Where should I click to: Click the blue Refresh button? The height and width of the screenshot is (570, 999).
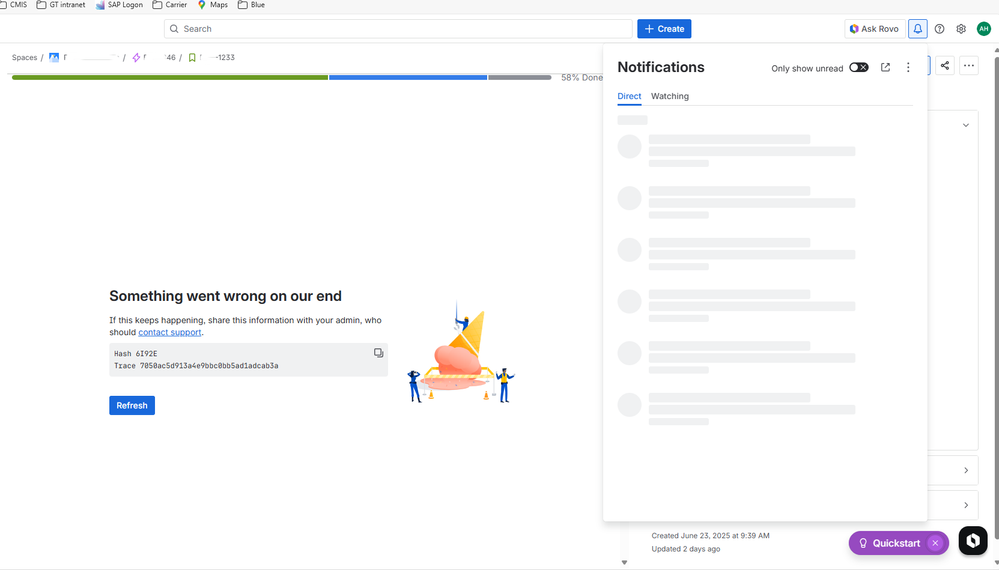pos(132,405)
